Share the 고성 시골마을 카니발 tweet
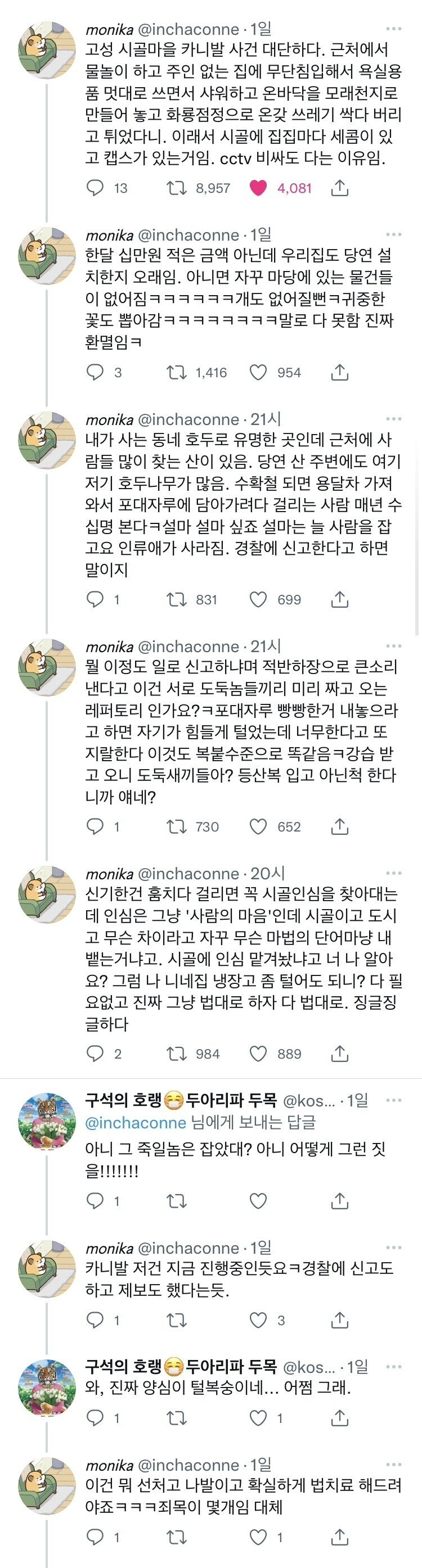Screen dimensions: 422x1568 click(x=339, y=188)
